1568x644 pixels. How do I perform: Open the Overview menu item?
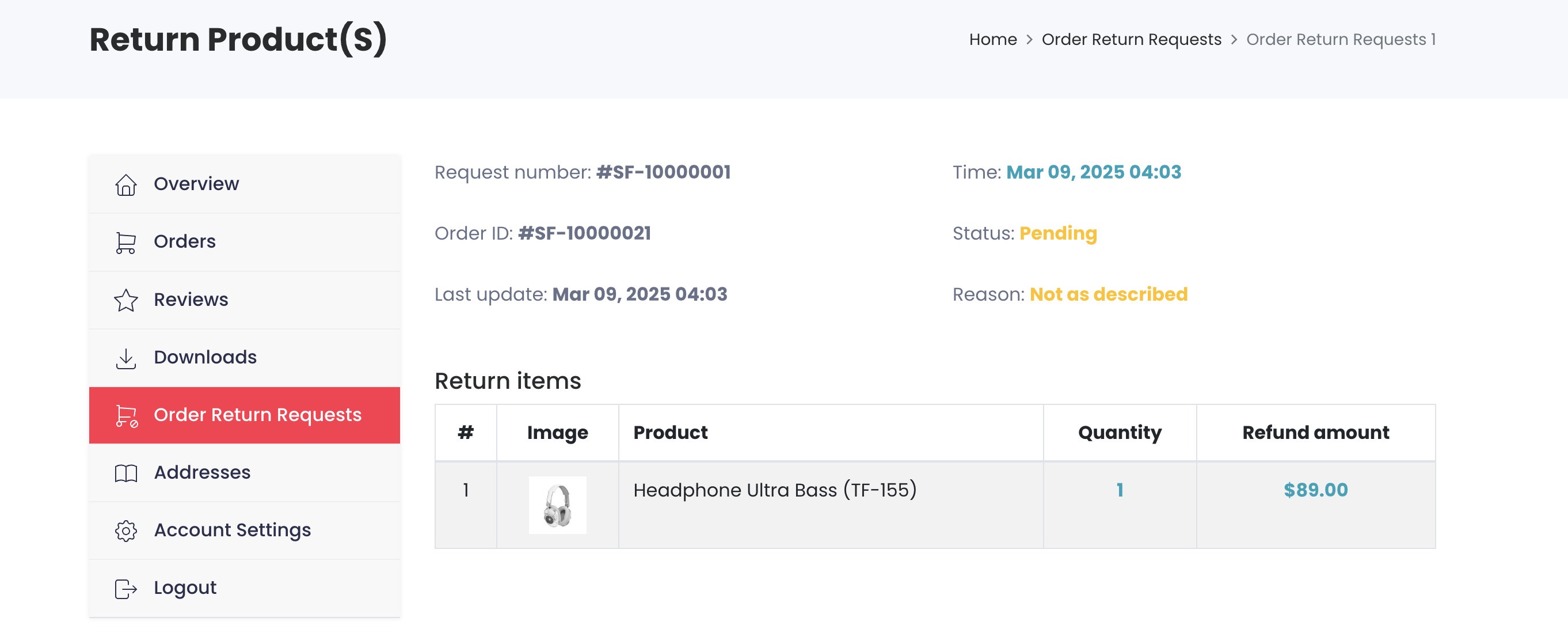click(245, 184)
